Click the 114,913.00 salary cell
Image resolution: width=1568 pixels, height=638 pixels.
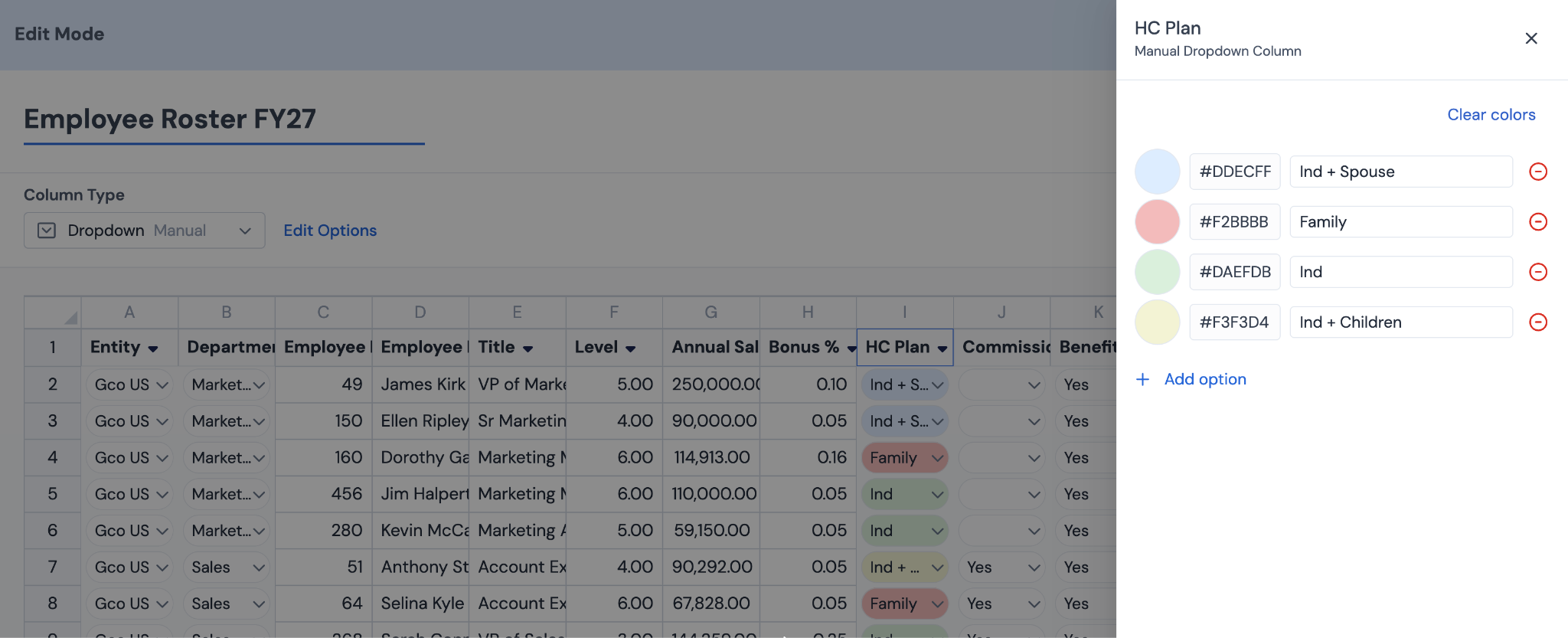tap(711, 458)
